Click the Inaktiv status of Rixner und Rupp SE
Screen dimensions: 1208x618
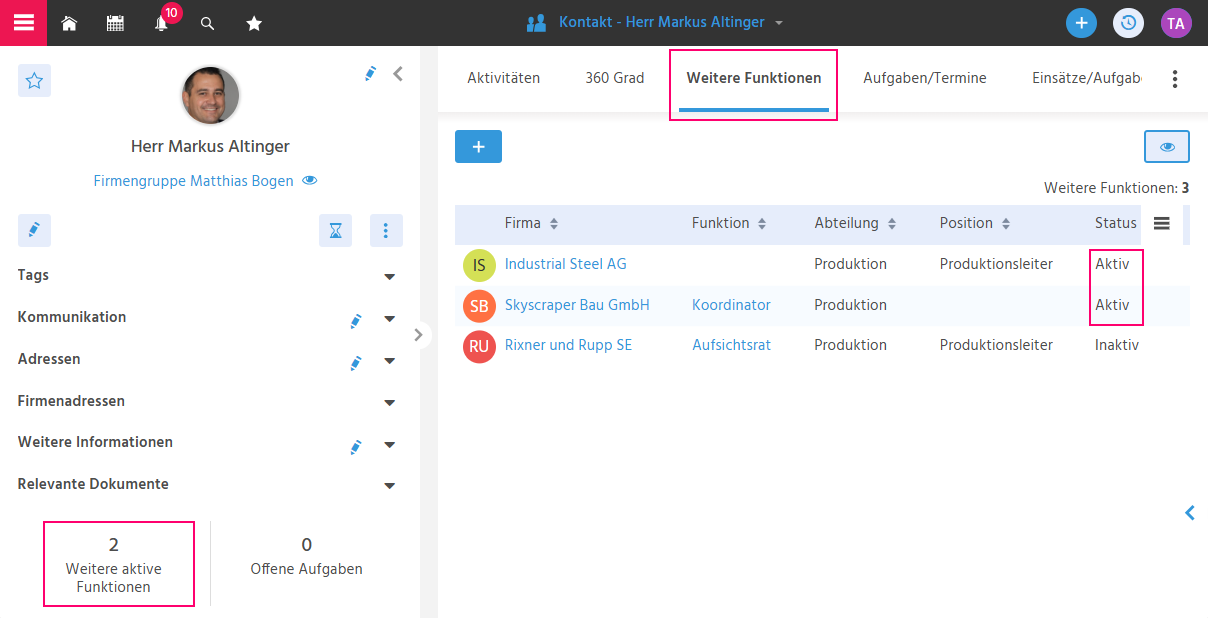pos(1117,345)
